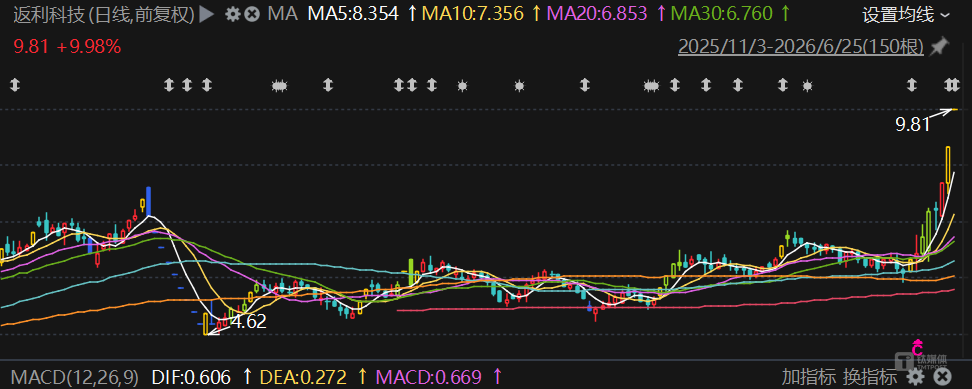The width and height of the screenshot is (972, 389).
Task: Click the 9.81 high price label on chart
Action: 913,125
